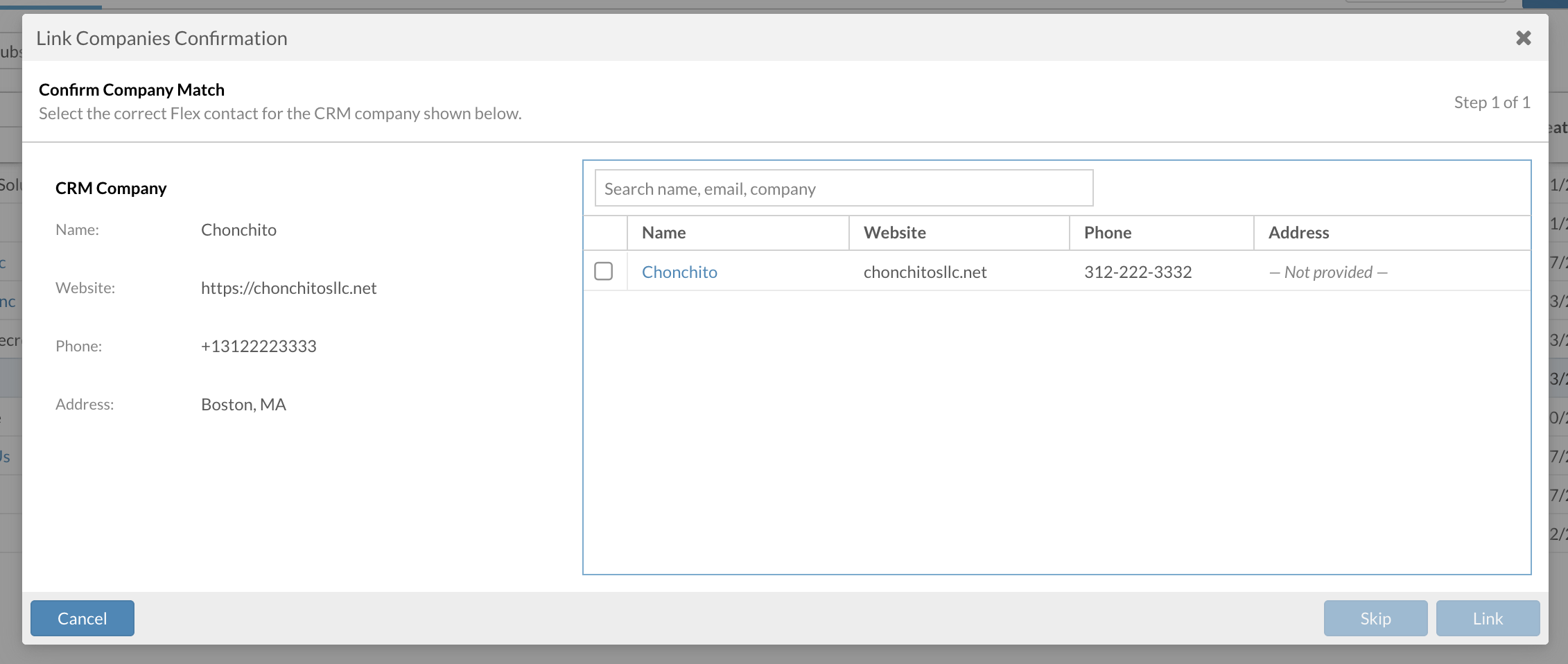1568x664 pixels.
Task: Click the Confirm Company Match heading
Action: [132, 90]
